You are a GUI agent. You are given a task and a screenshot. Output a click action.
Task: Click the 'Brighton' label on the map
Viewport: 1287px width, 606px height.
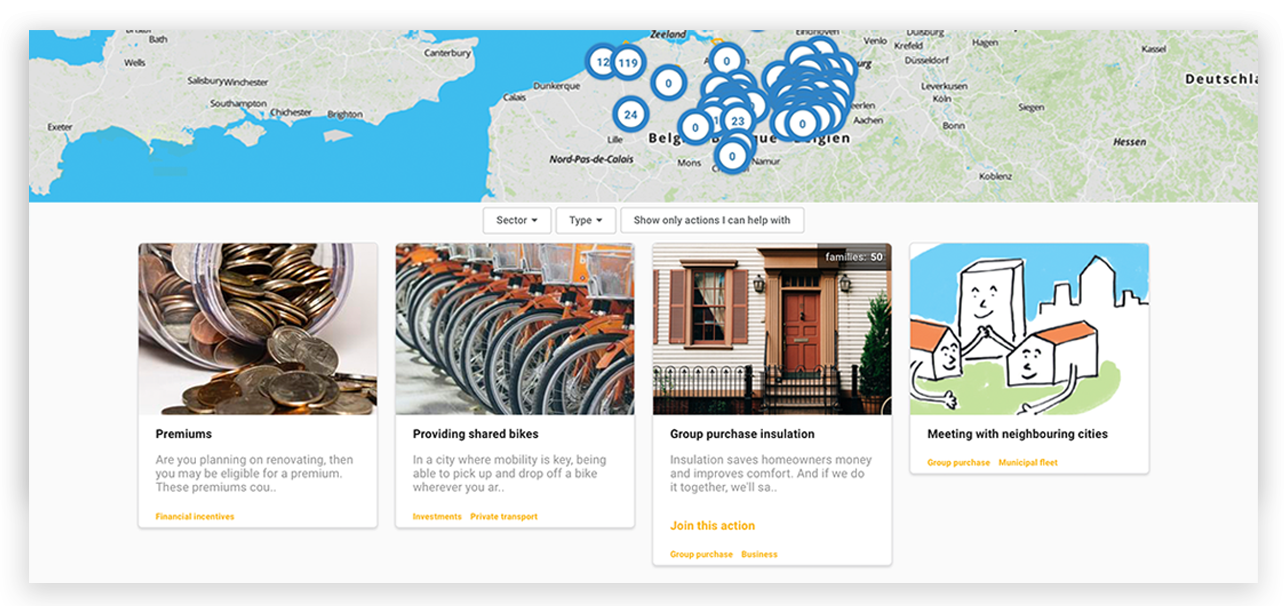pyautogui.click(x=345, y=114)
